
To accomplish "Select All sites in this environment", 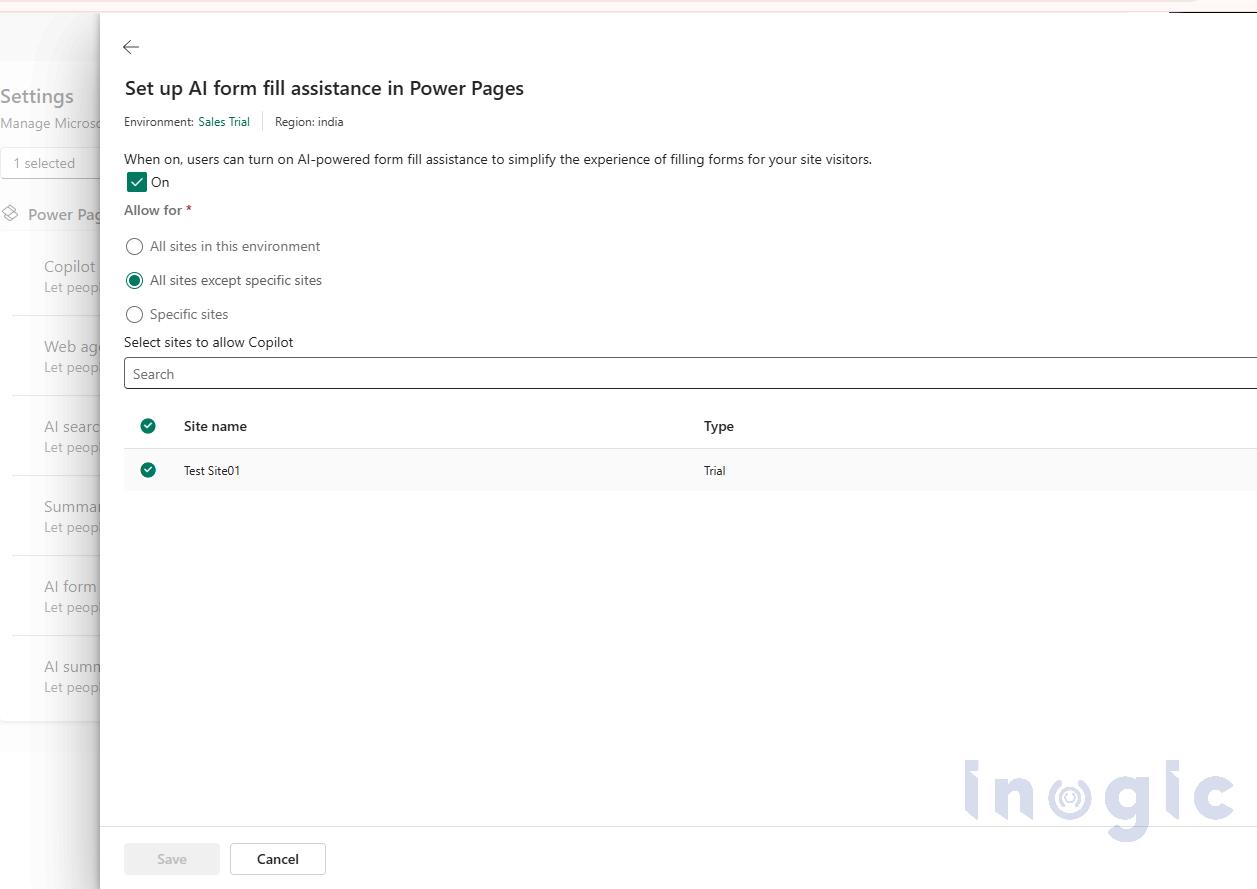I will click(x=134, y=246).
